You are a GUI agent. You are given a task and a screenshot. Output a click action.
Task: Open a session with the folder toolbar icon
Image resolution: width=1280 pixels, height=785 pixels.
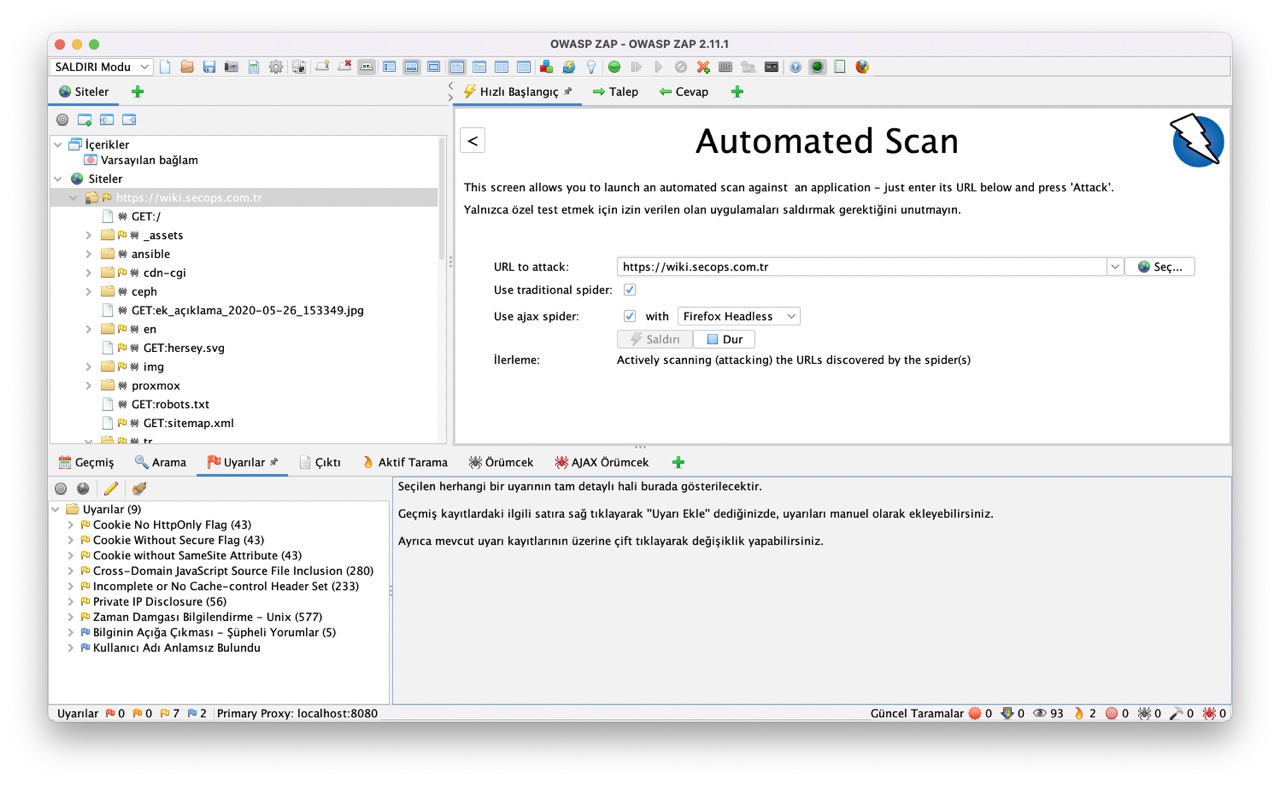[x=187, y=67]
